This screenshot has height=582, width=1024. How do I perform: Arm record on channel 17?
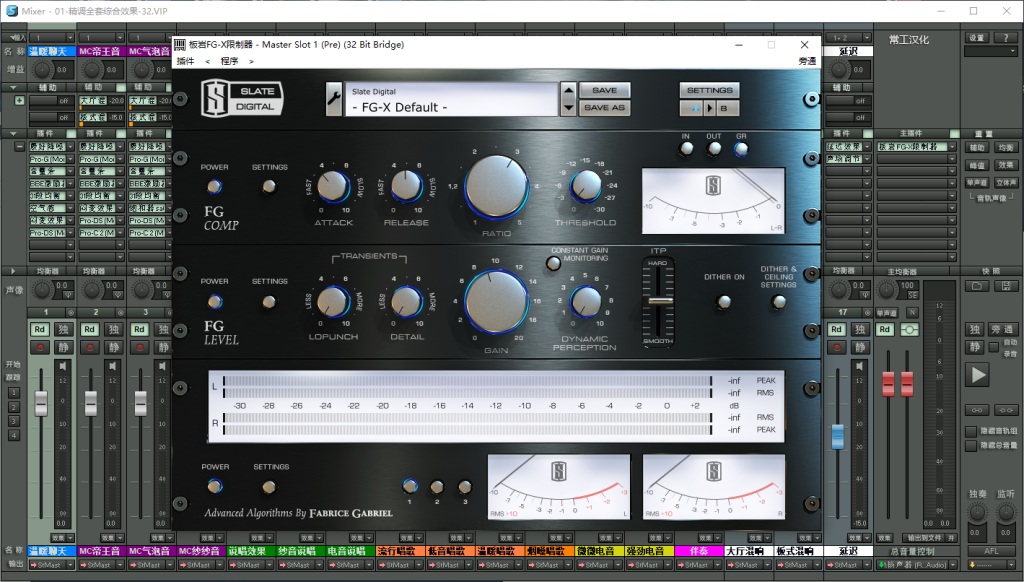tap(837, 347)
